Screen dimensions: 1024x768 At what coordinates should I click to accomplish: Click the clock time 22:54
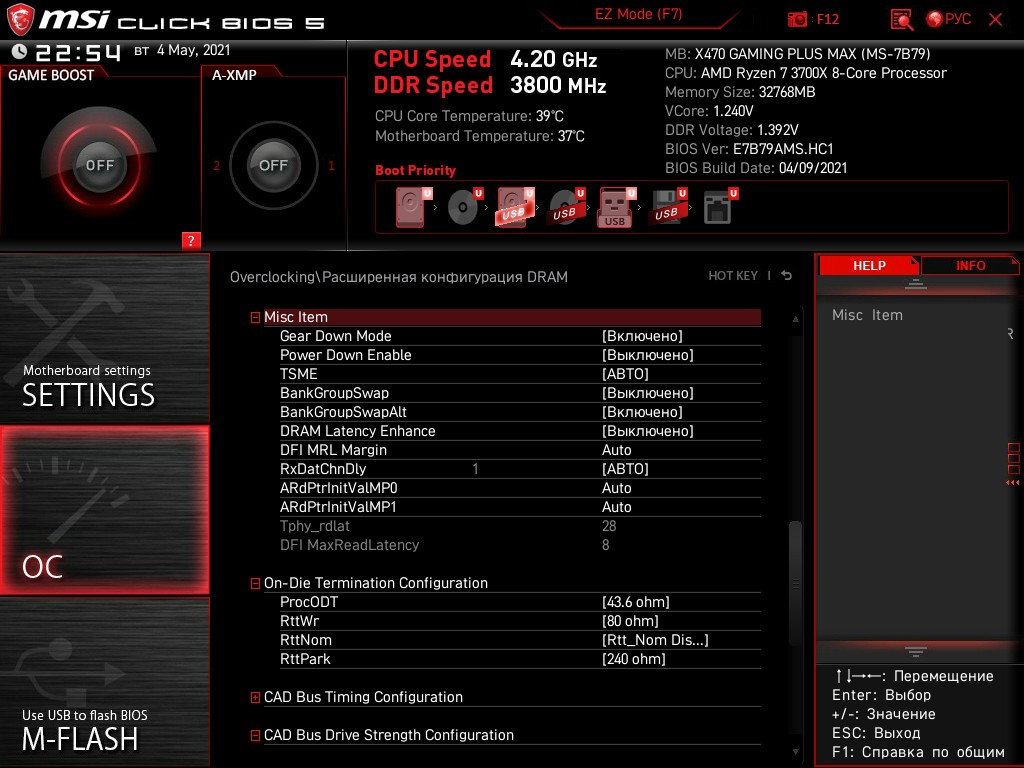[78, 52]
